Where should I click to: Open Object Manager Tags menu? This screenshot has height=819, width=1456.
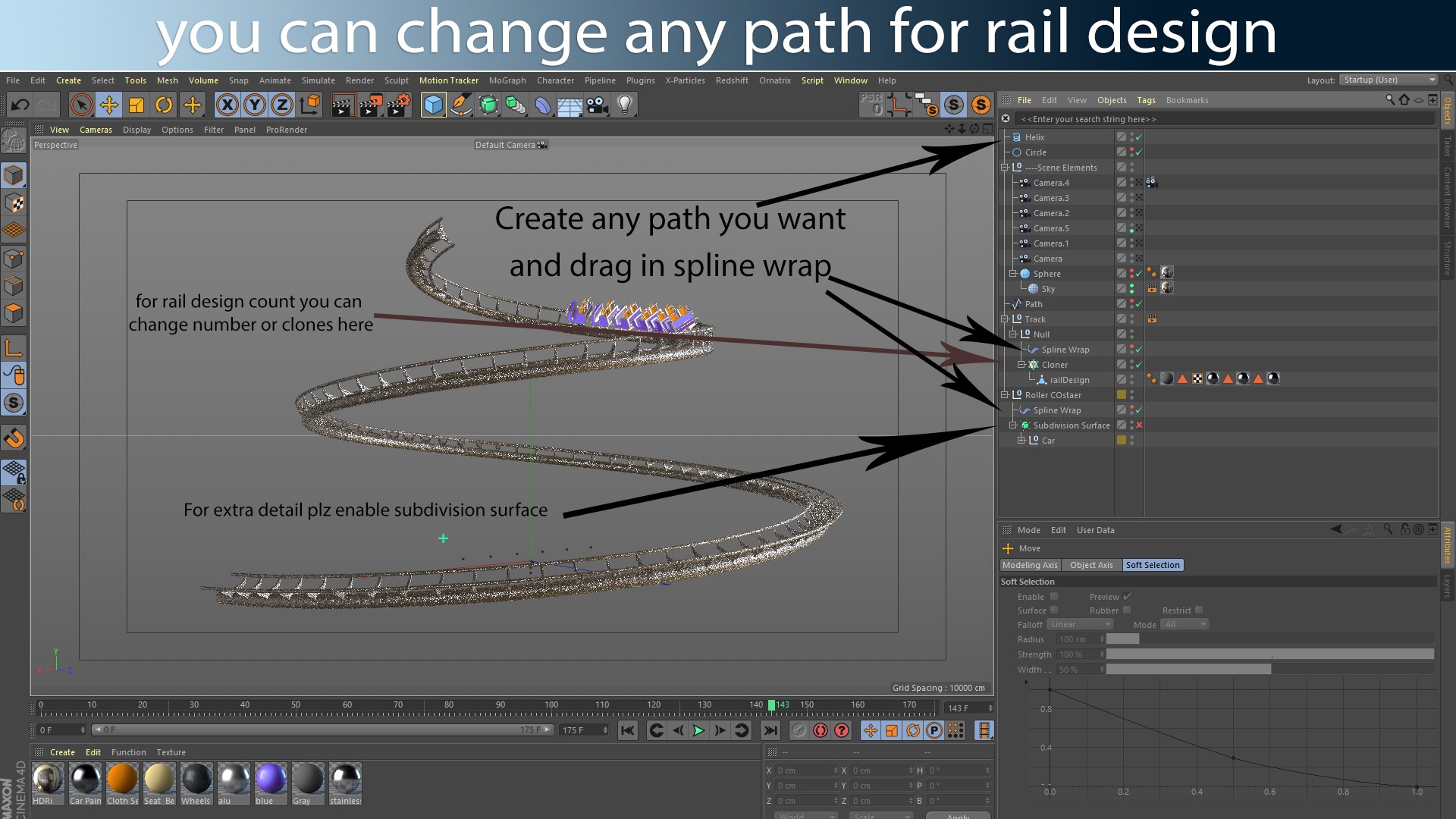(1146, 100)
